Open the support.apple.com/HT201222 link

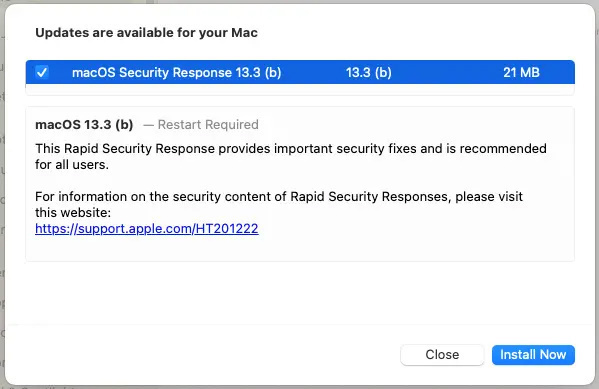point(147,229)
